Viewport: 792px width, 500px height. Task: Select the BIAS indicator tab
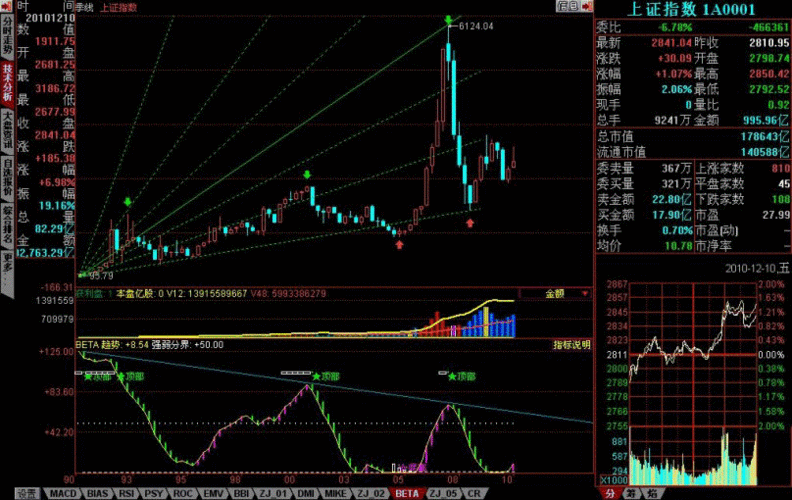tap(97, 493)
